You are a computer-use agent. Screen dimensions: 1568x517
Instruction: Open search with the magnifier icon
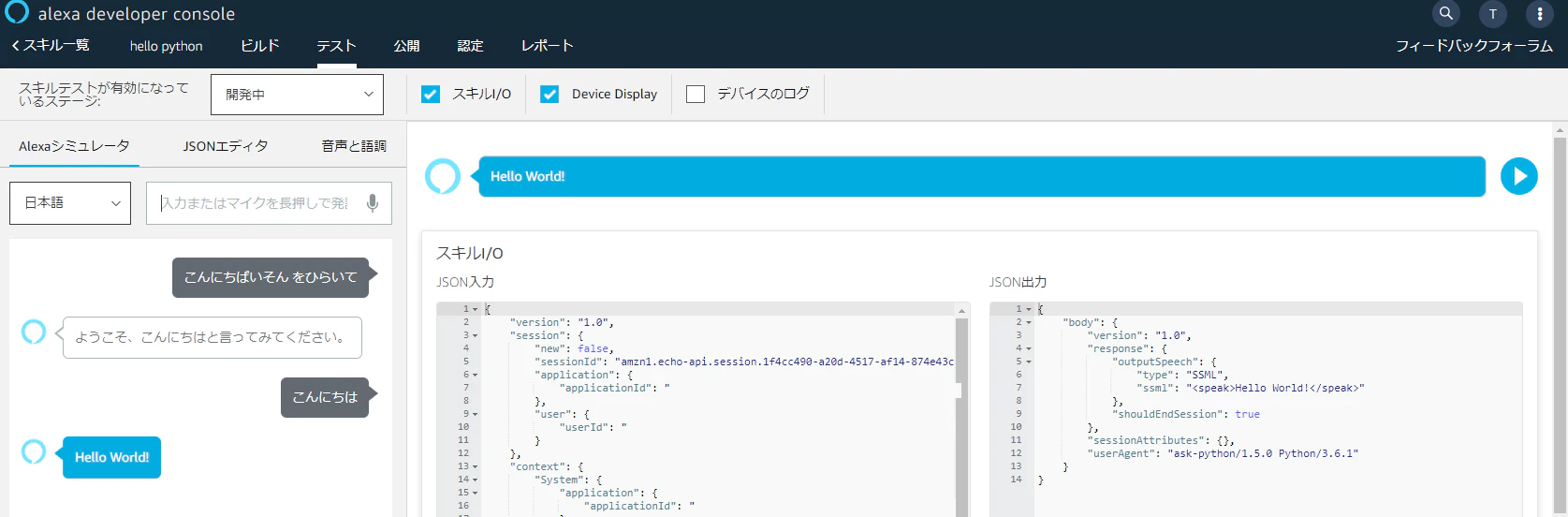click(1446, 13)
